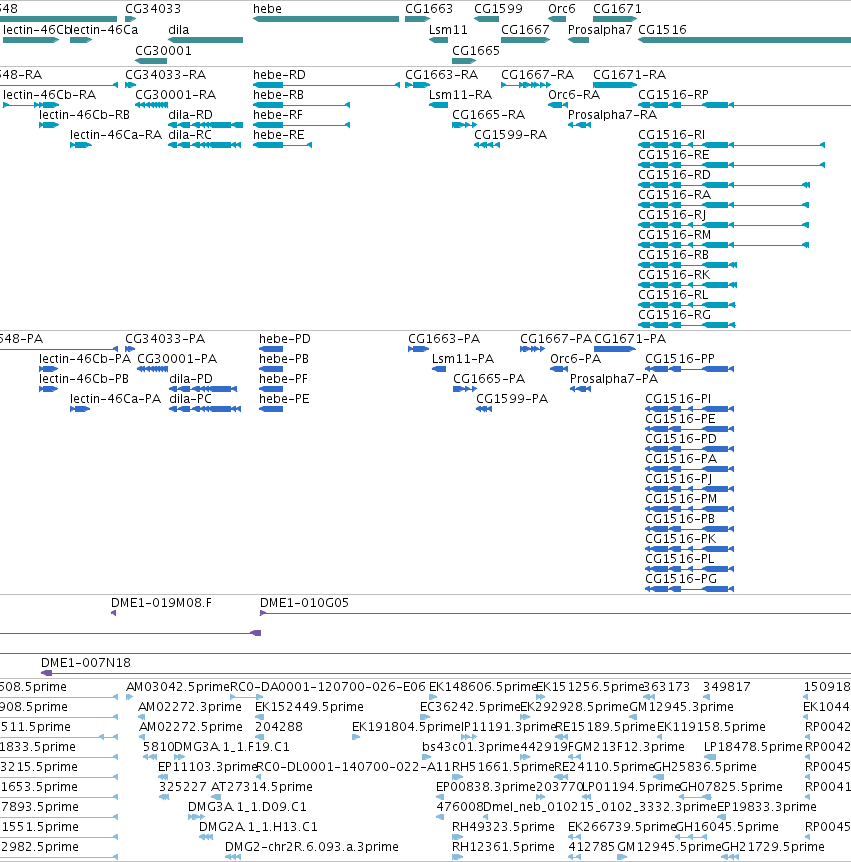Select transcript lectin-46Ca-RA
This screenshot has height=862, width=851.
pos(116,135)
